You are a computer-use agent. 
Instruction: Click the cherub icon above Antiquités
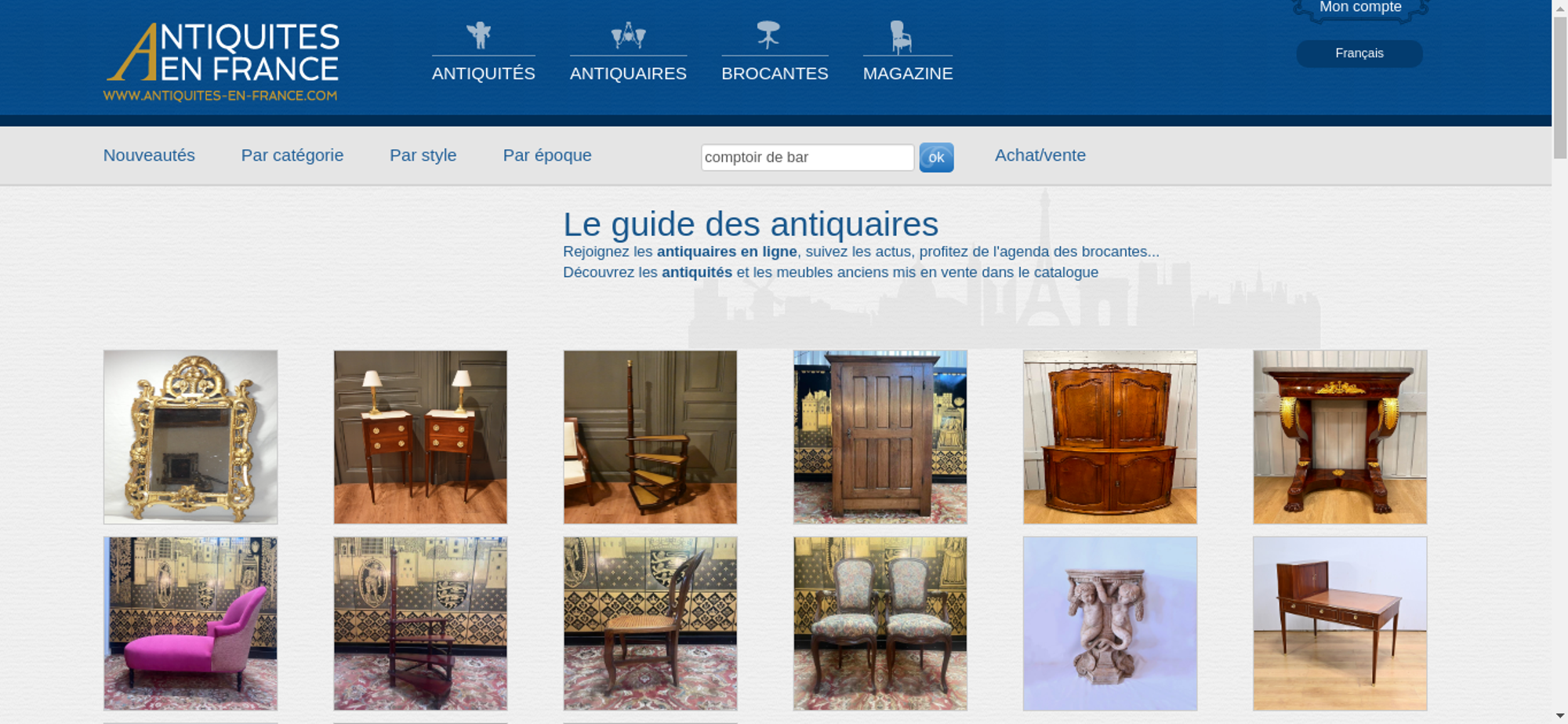click(x=479, y=35)
